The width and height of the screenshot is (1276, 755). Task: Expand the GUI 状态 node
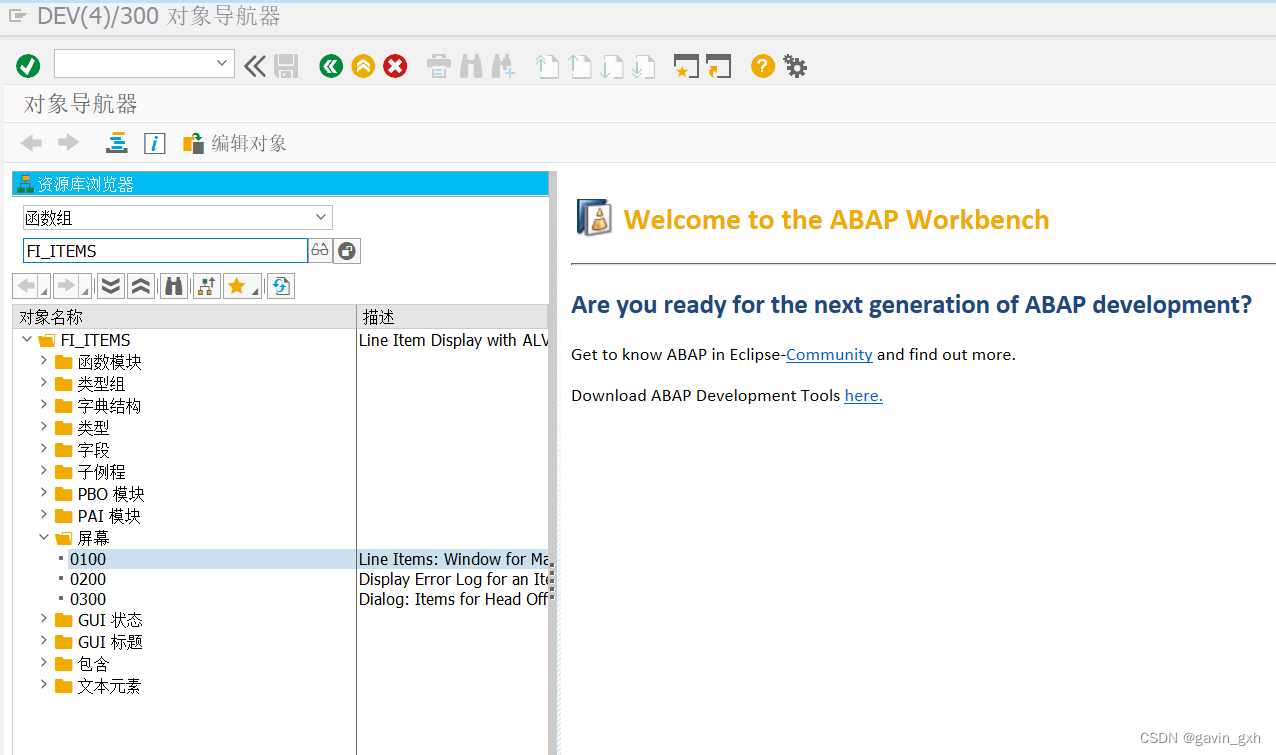[x=43, y=620]
